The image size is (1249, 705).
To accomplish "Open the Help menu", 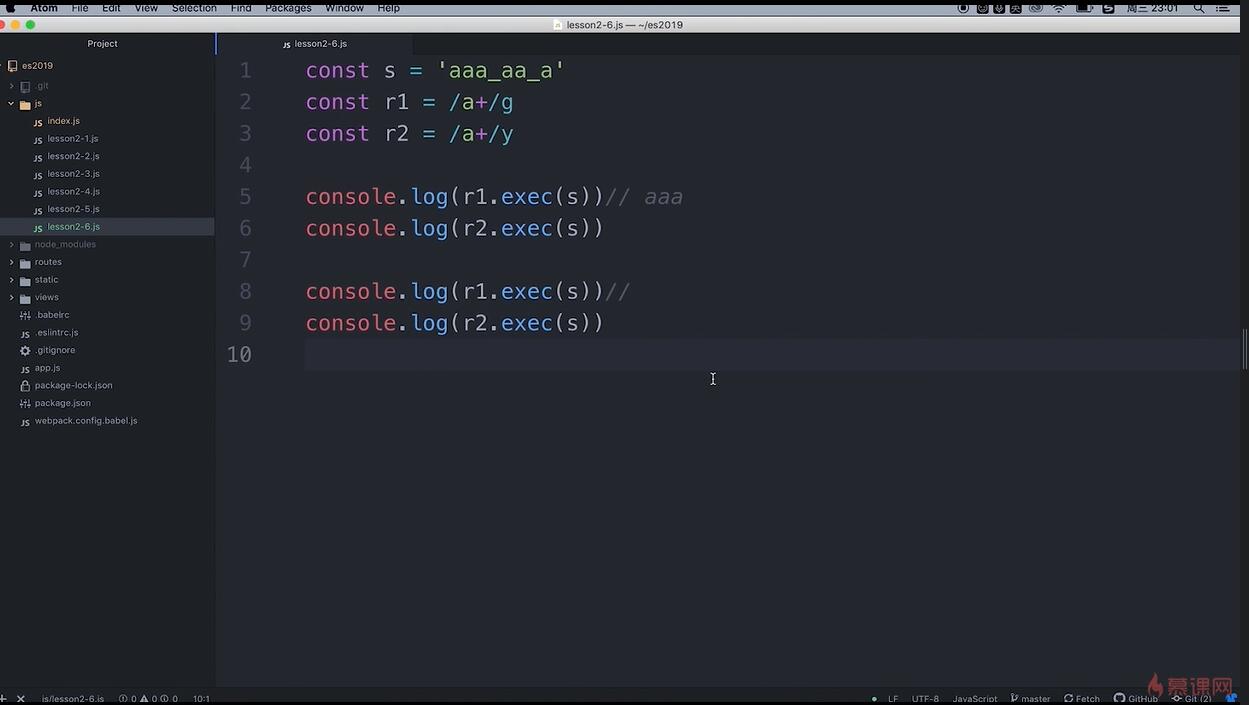I will tap(388, 8).
